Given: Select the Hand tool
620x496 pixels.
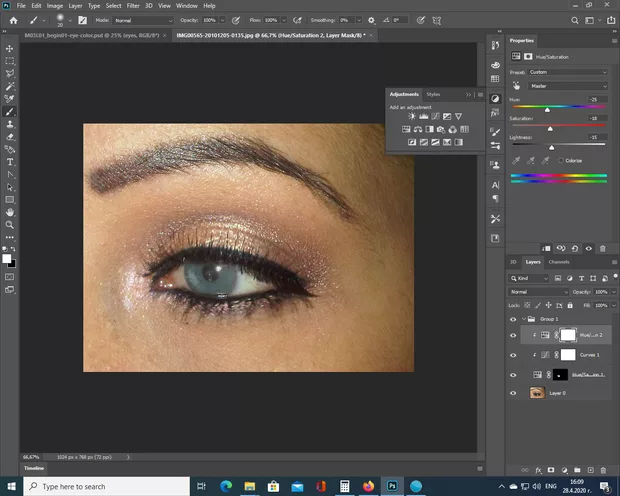Looking at the screenshot, I should tap(10, 212).
